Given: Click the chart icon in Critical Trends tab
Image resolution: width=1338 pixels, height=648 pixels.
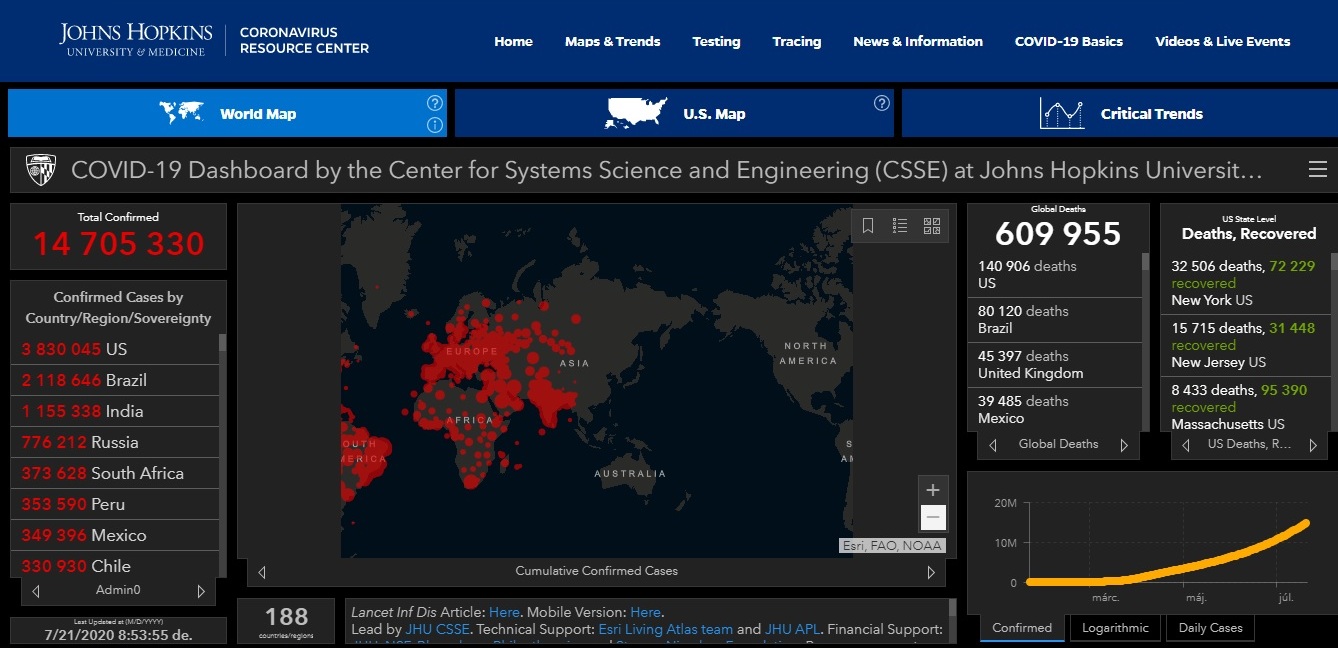Looking at the screenshot, I should tap(1062, 113).
